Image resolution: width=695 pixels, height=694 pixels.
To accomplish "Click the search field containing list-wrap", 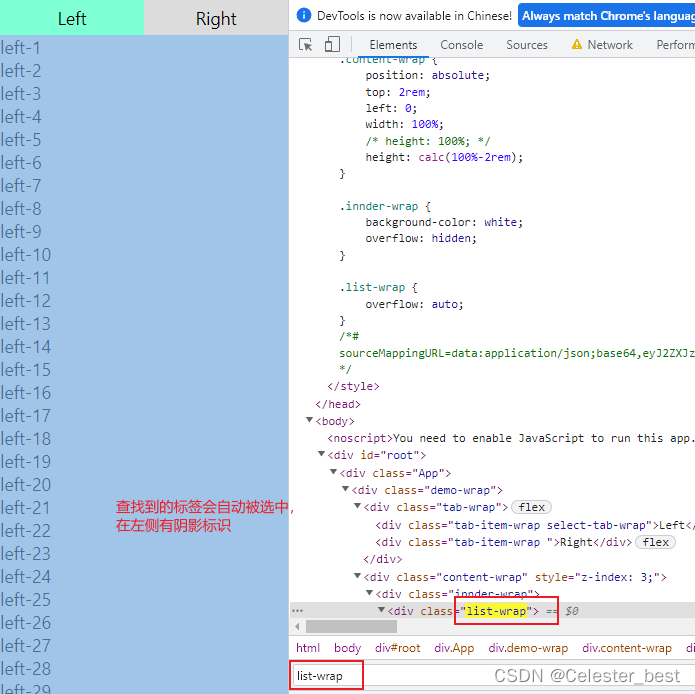I will (x=493, y=676).
